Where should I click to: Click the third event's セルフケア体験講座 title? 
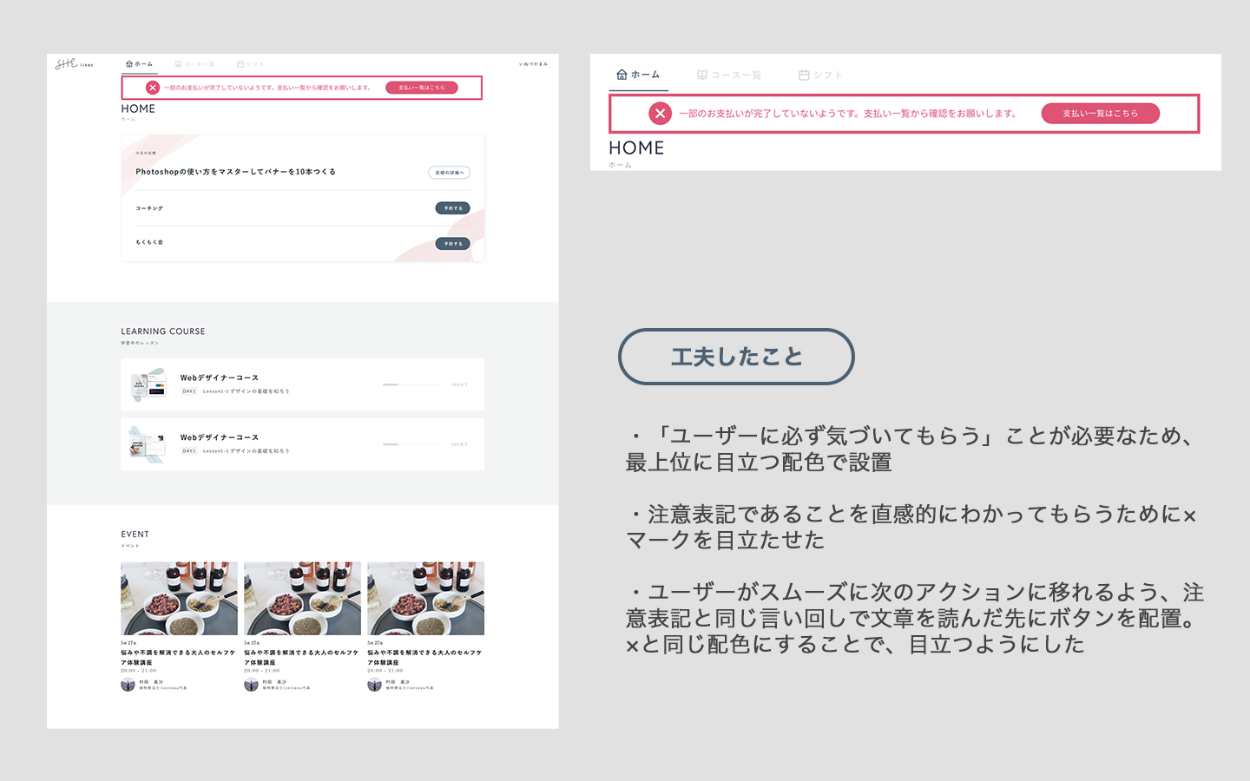(x=424, y=657)
